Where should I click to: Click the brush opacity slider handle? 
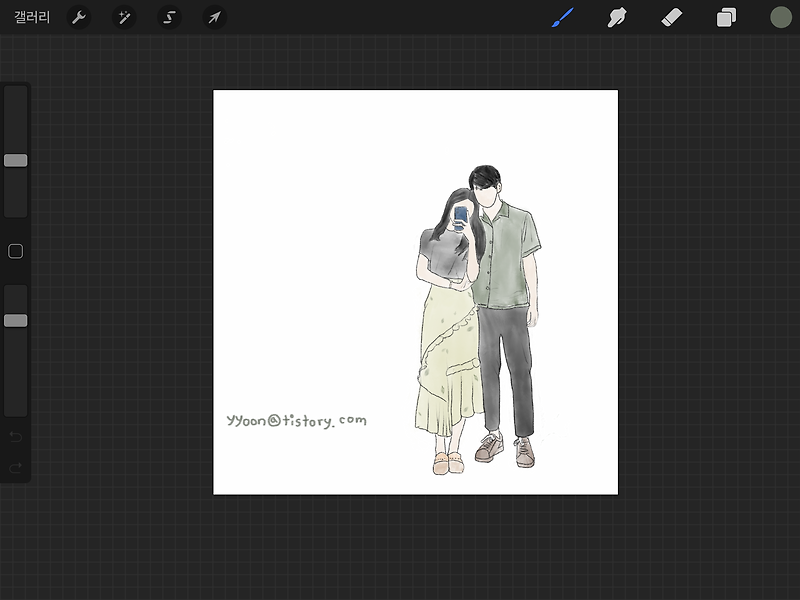coord(16,320)
